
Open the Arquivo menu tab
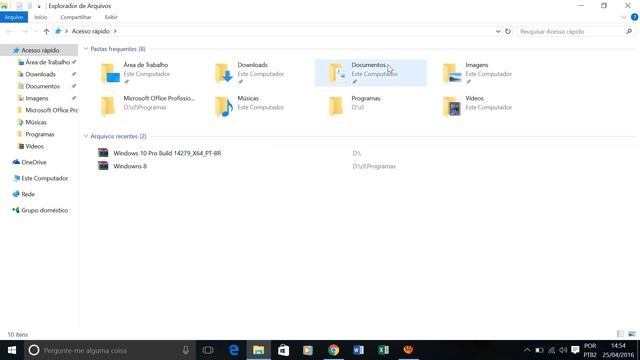click(x=14, y=17)
